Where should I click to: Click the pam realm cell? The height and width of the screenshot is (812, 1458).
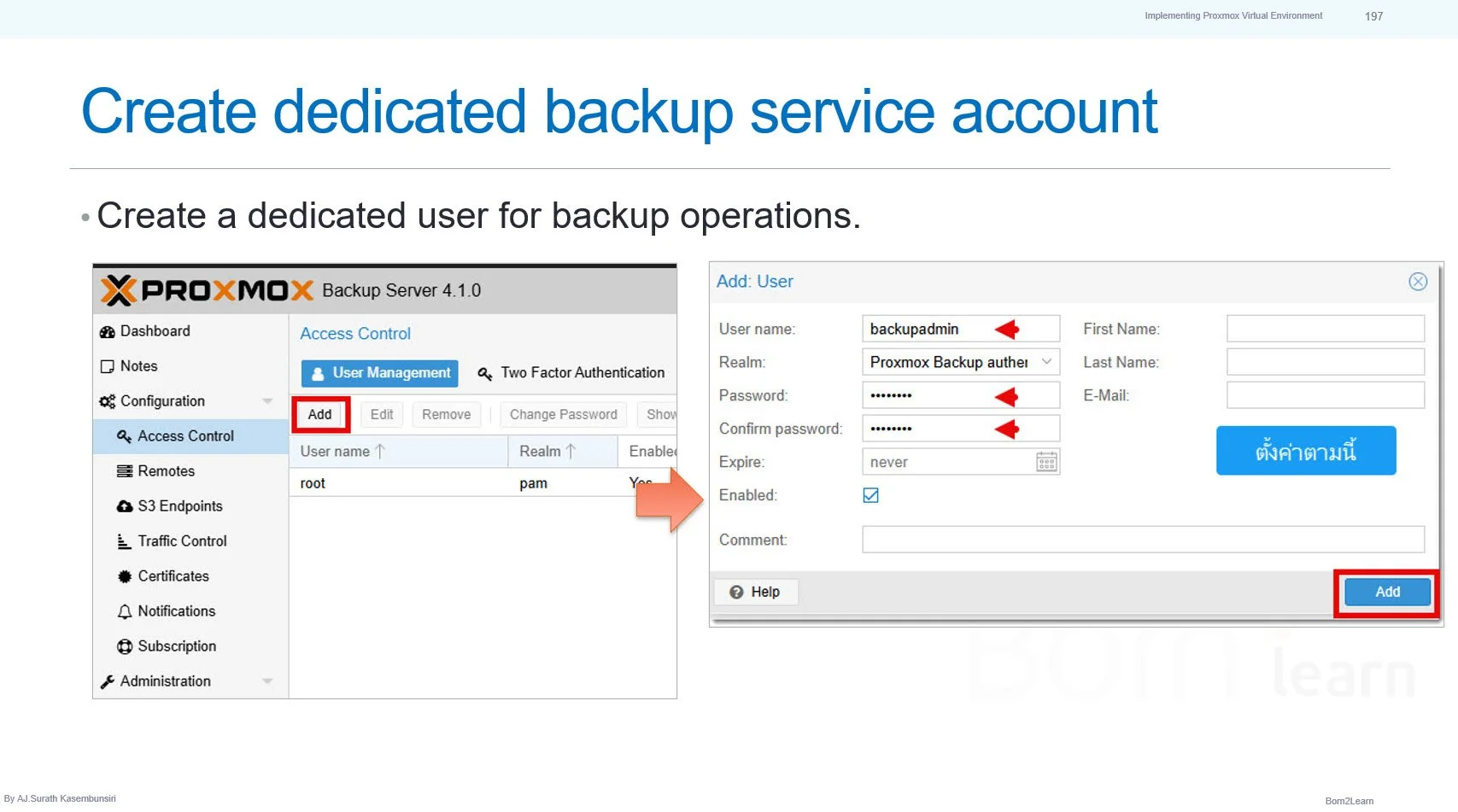pos(534,483)
